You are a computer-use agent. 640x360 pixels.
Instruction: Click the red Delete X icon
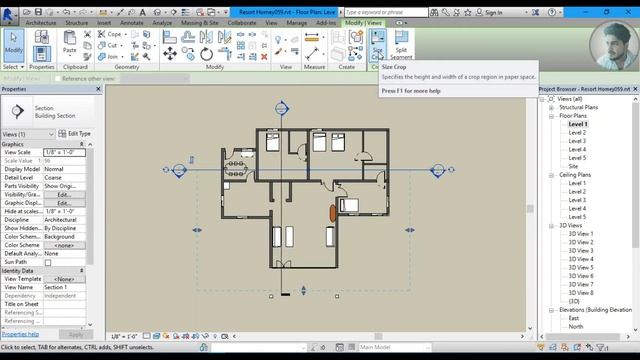(x=264, y=57)
